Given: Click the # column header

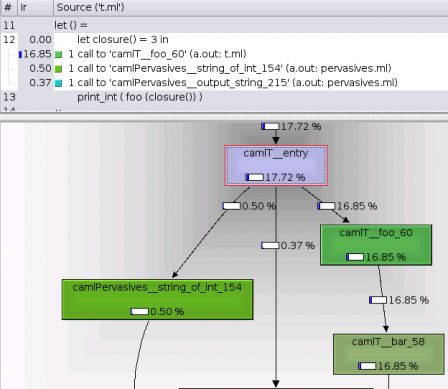Looking at the screenshot, I should [8, 8].
